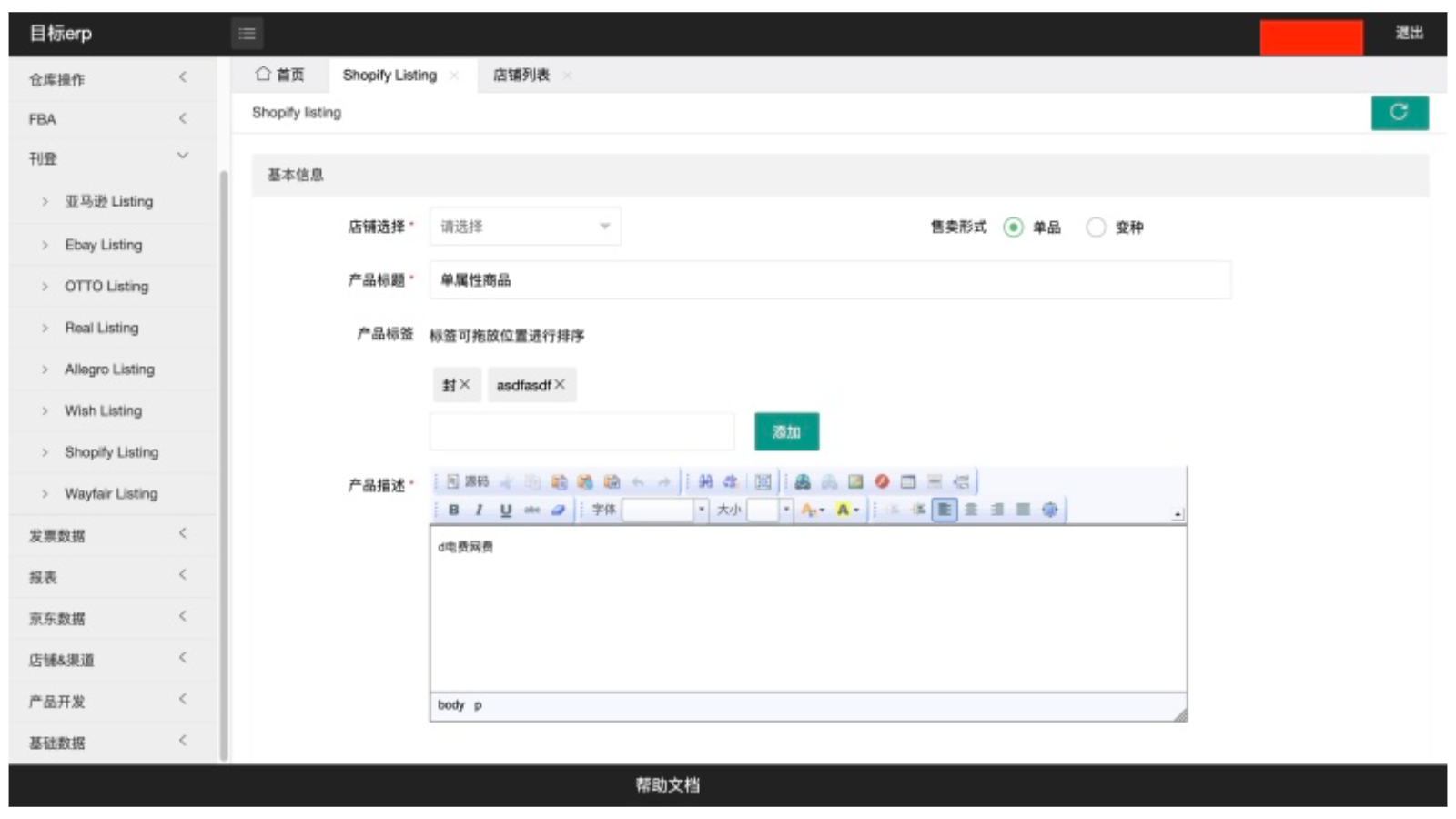This screenshot has width=1456, height=819.
Task: Toggle Strikethrough formatting
Action: [531, 510]
